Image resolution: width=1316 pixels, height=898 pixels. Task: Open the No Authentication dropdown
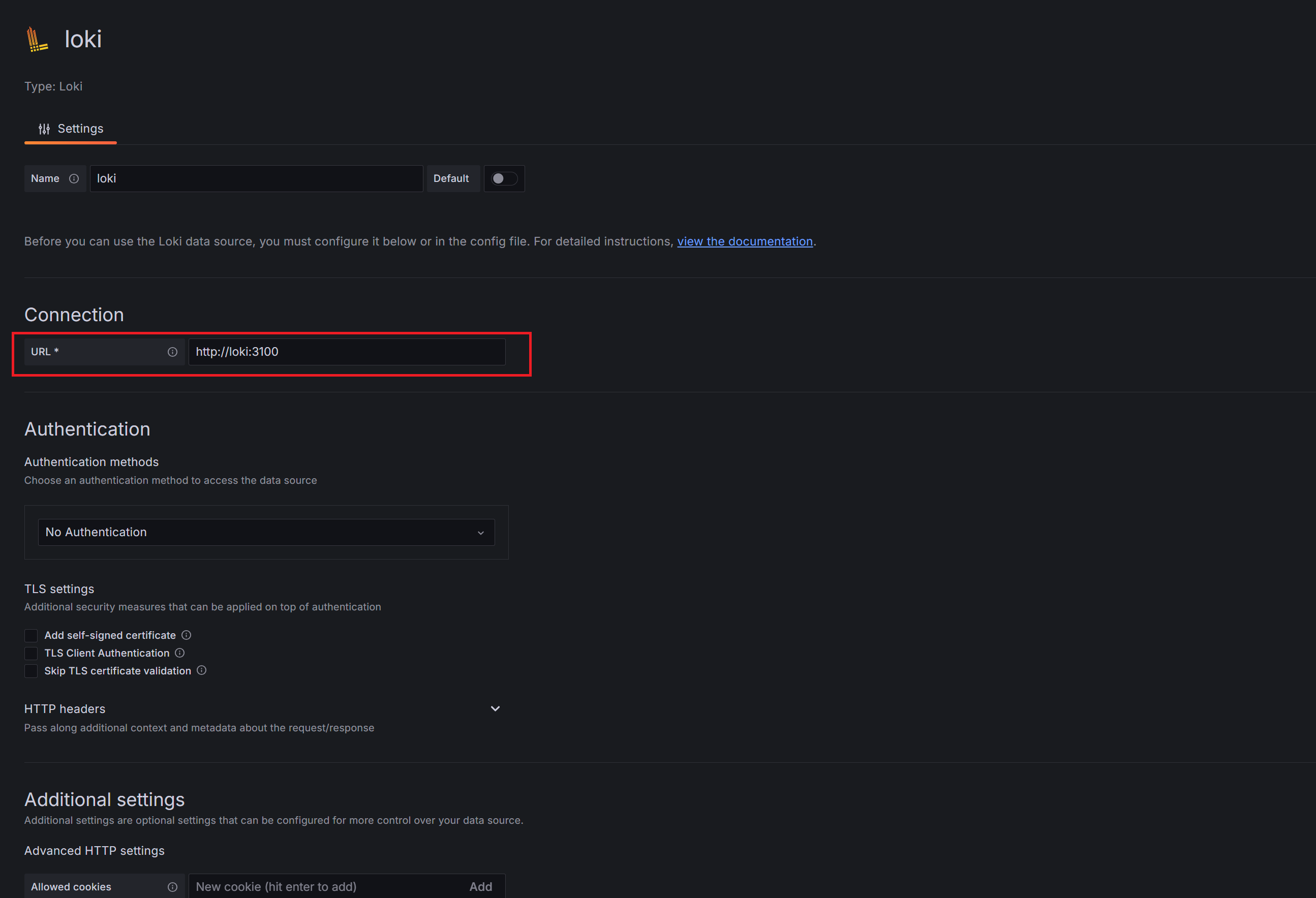(x=266, y=532)
